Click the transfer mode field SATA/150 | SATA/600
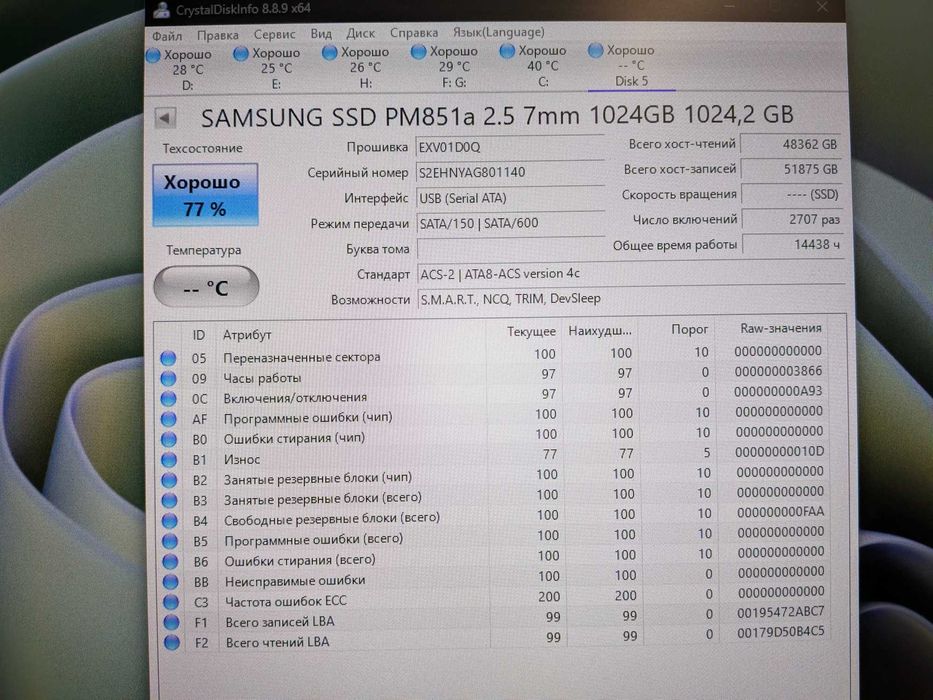933x700 pixels. coord(511,223)
